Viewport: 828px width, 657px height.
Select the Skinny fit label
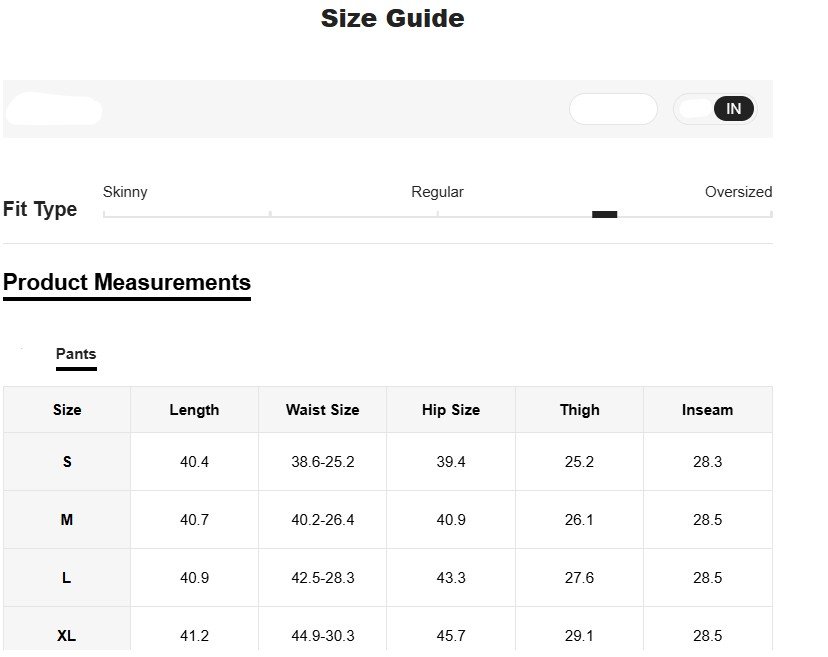click(x=125, y=192)
